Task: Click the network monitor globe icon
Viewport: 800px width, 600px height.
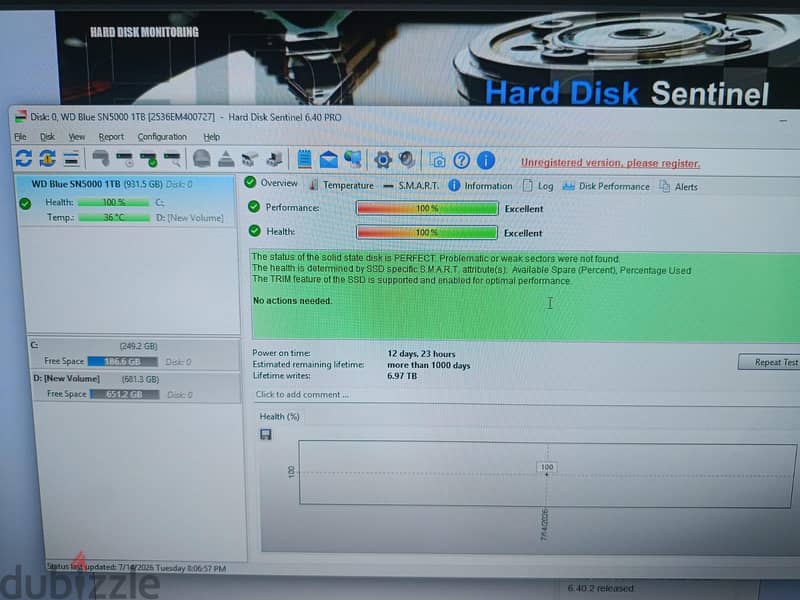Action: click(353, 160)
